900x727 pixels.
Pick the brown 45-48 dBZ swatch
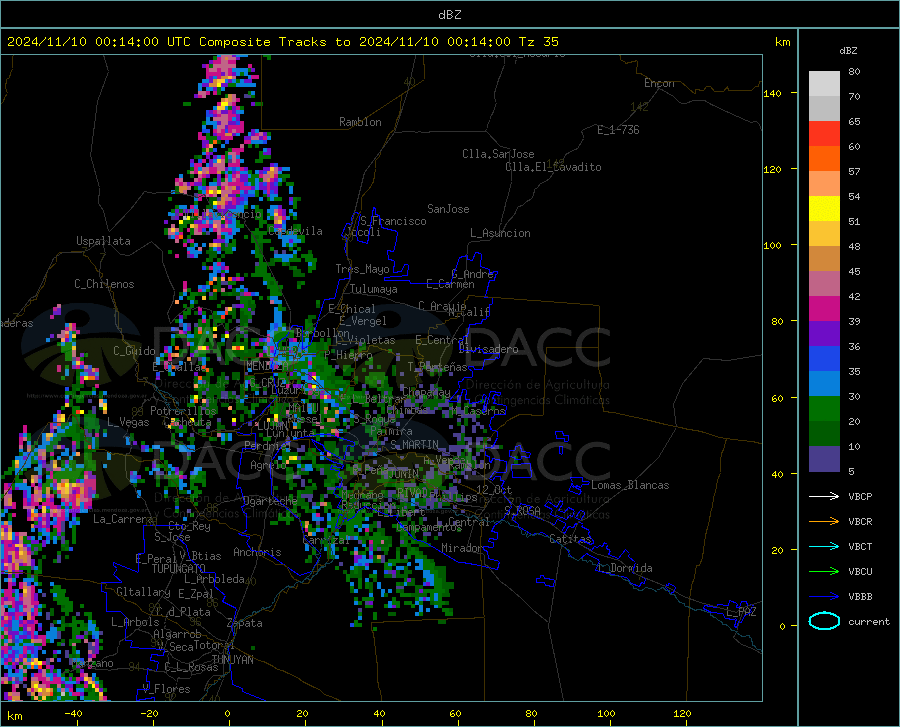coord(824,259)
